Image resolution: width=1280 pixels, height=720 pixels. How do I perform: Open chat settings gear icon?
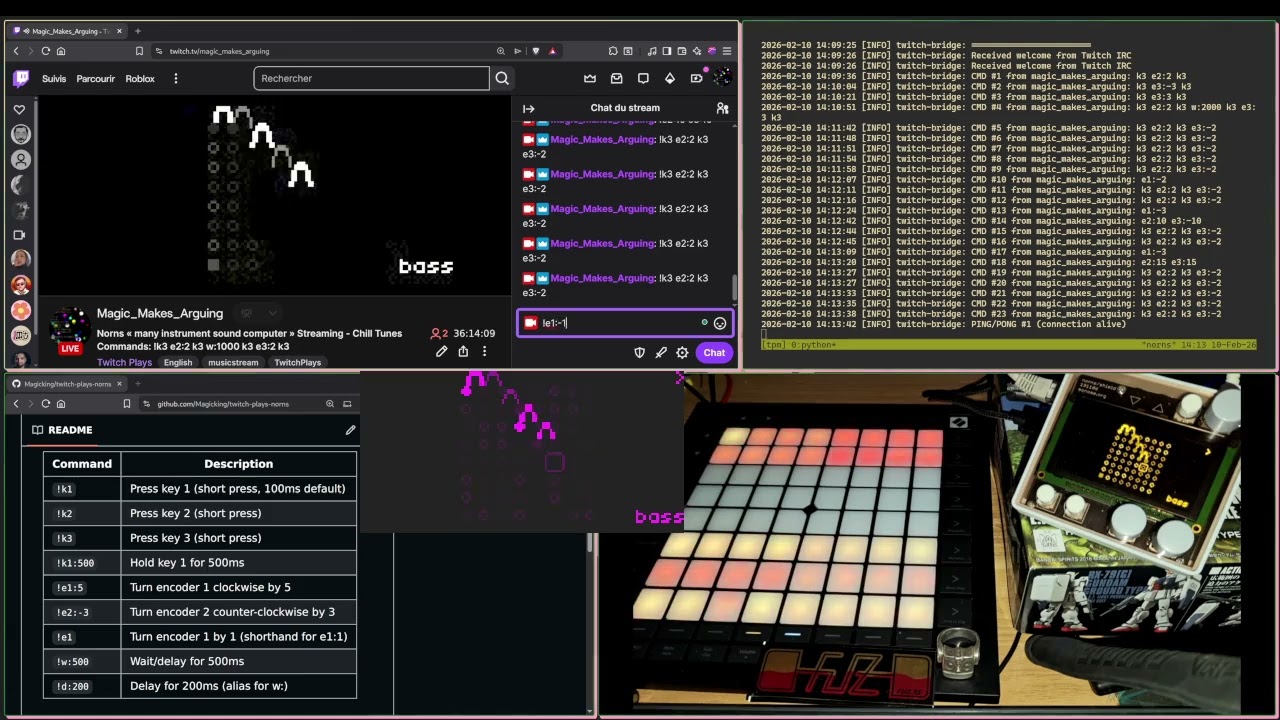682,352
